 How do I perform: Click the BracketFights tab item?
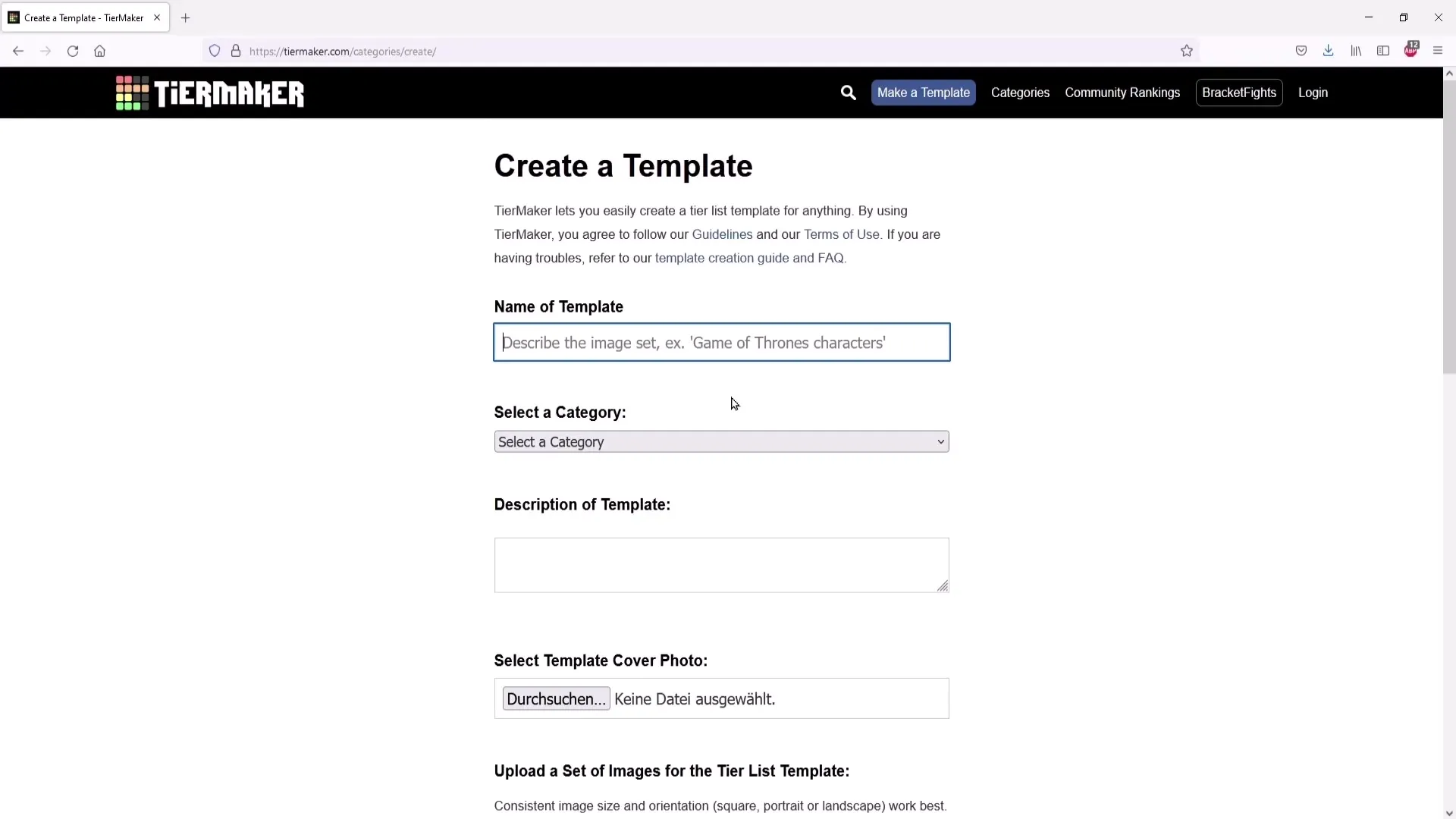(1239, 92)
